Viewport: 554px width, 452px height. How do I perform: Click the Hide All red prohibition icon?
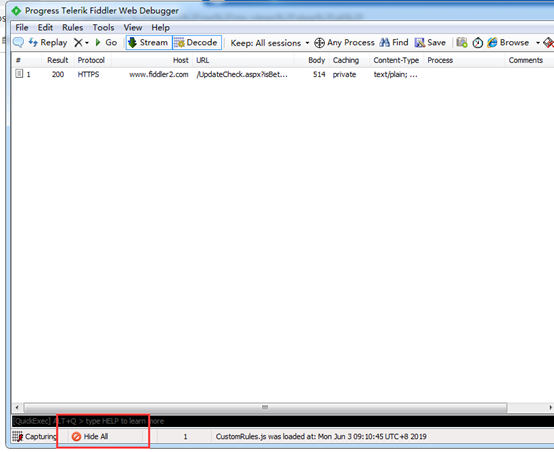point(76,437)
